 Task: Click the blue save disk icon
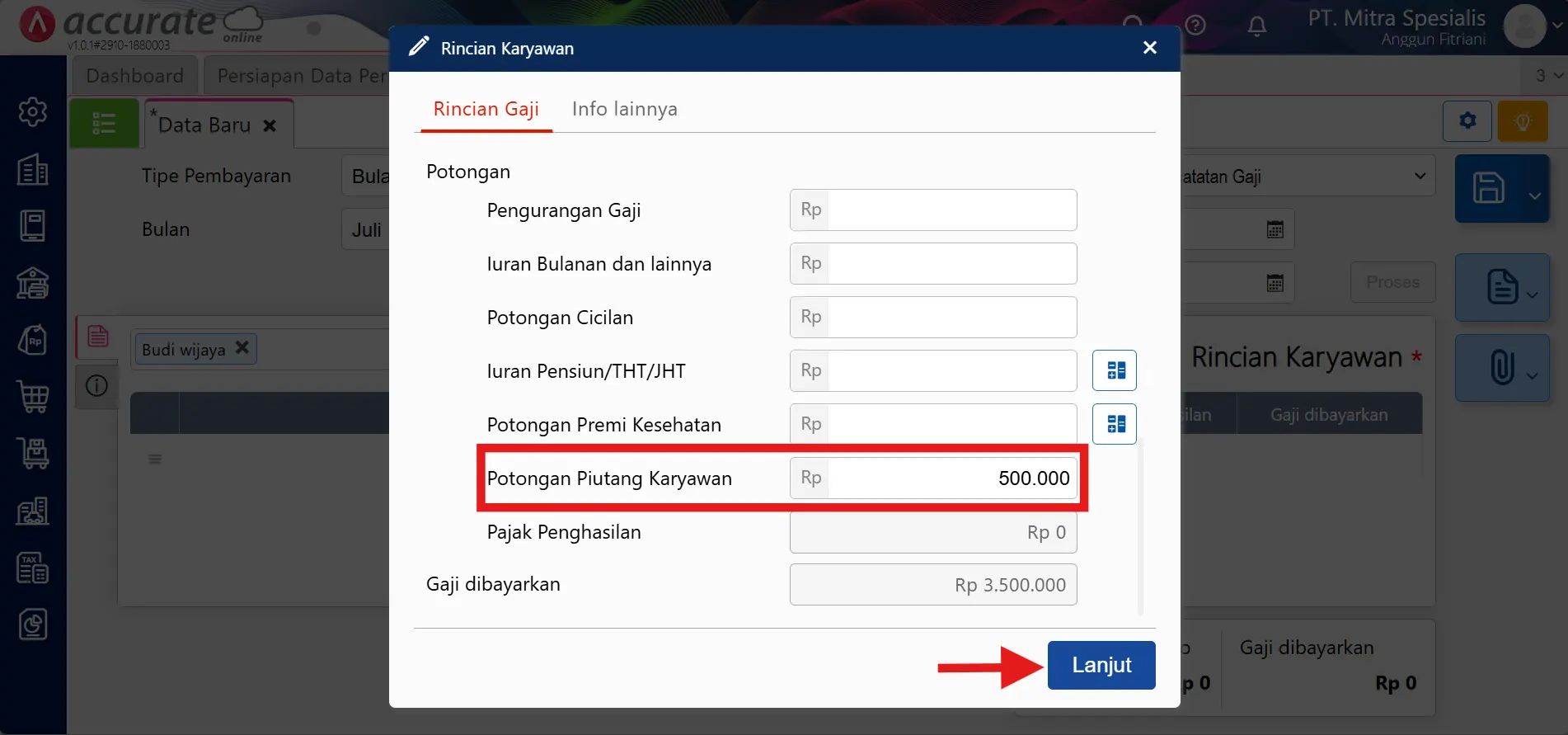[x=1488, y=188]
